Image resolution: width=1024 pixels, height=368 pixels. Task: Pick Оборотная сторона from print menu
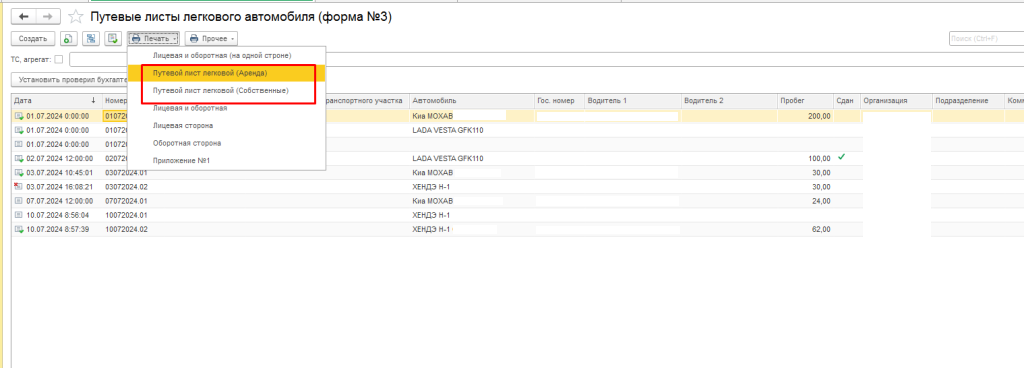coord(187,143)
